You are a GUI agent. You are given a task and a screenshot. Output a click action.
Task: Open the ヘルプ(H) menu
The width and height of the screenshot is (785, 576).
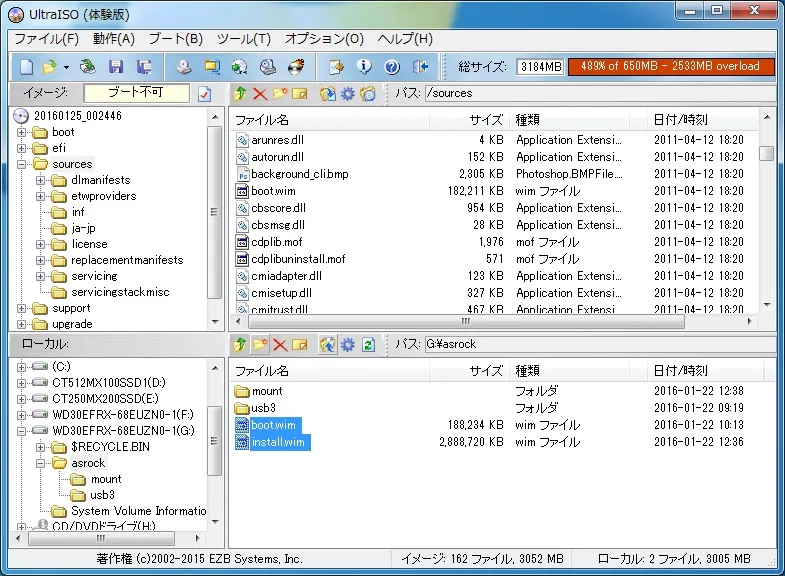(x=405, y=39)
